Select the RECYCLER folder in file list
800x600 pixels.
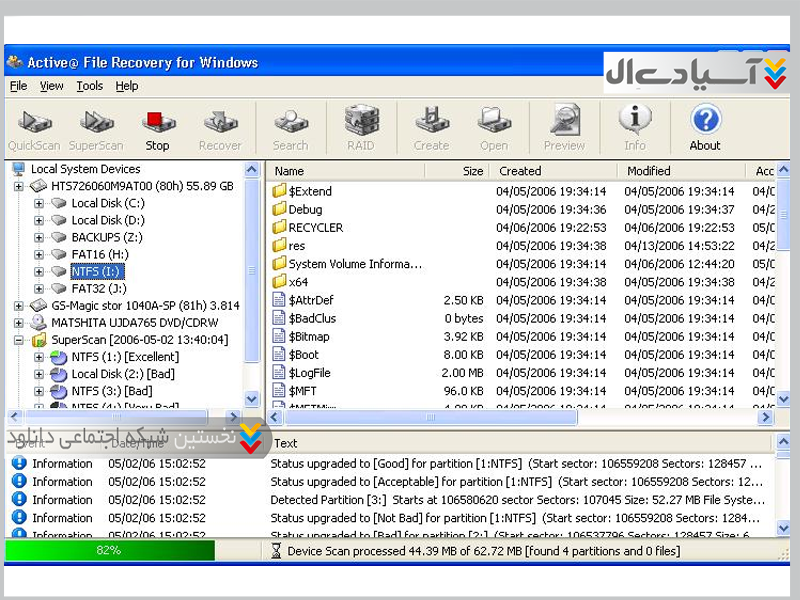pyautogui.click(x=315, y=227)
